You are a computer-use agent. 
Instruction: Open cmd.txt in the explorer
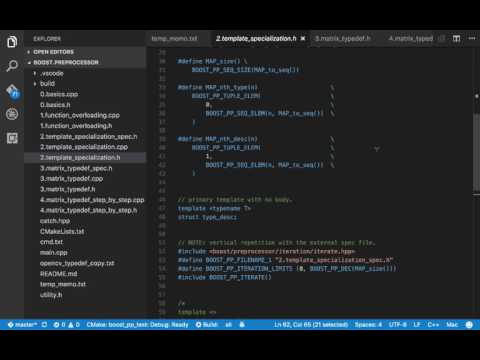tap(51, 242)
